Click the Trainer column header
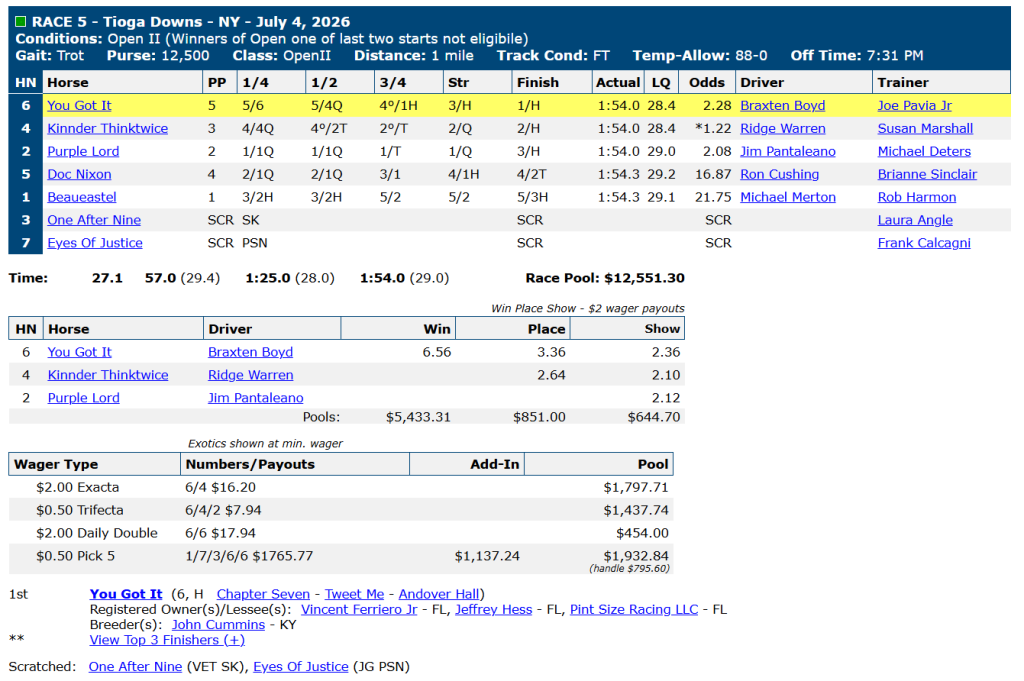The height and width of the screenshot is (681, 1024). coord(941,82)
